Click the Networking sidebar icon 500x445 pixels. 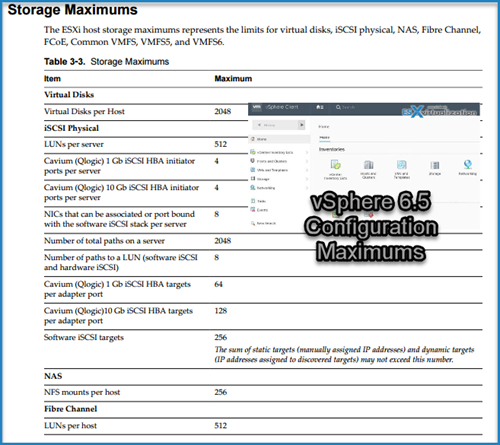(x=253, y=188)
